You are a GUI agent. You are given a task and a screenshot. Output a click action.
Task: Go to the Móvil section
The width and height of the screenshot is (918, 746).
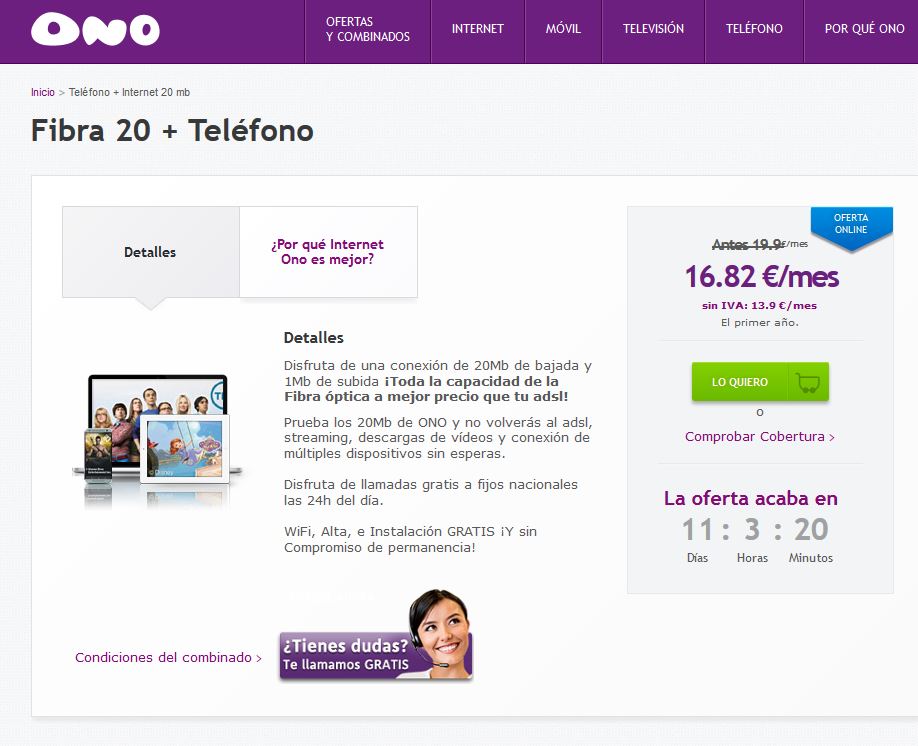563,29
